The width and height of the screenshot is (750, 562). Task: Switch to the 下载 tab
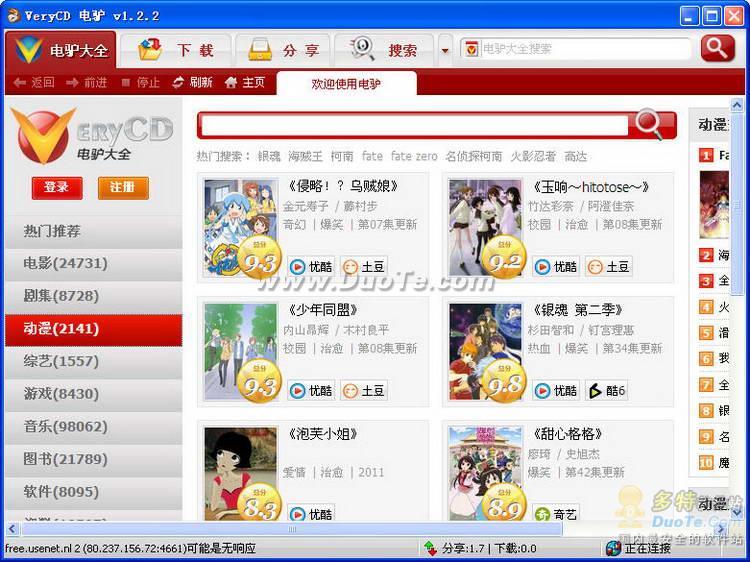coord(177,50)
